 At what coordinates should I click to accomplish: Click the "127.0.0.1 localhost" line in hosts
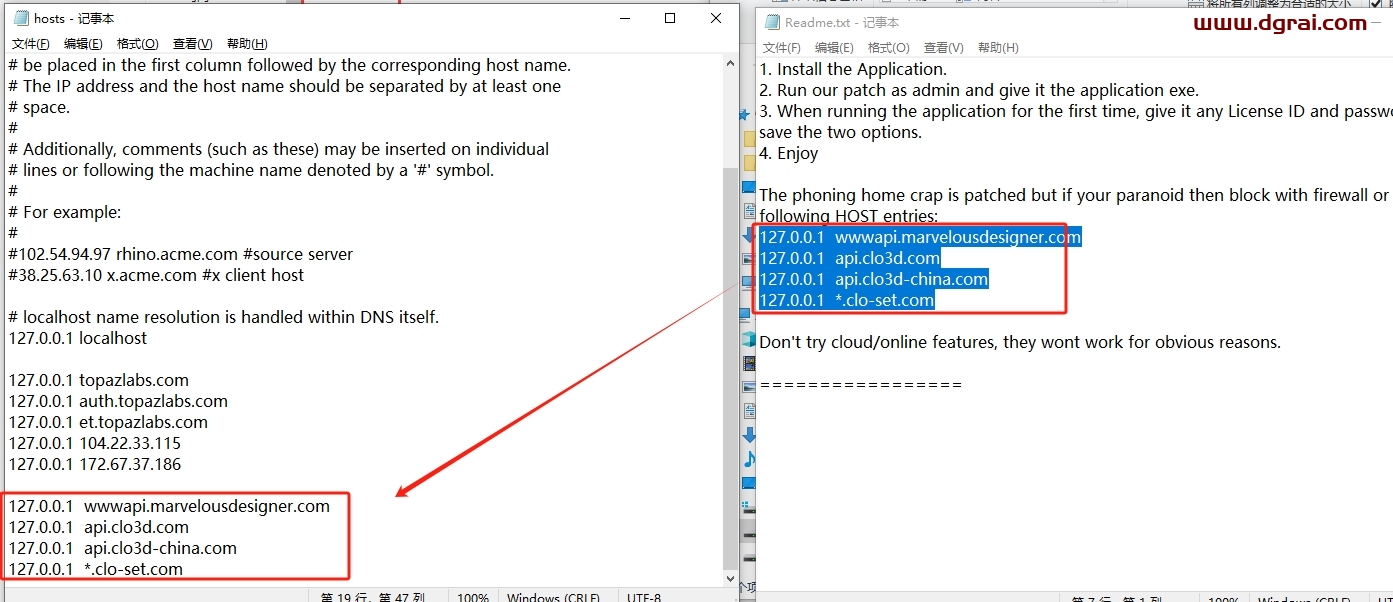pos(78,338)
